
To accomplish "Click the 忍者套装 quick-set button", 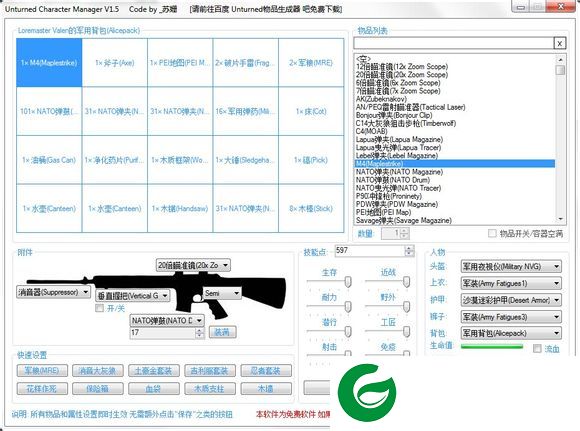I will 266,370.
